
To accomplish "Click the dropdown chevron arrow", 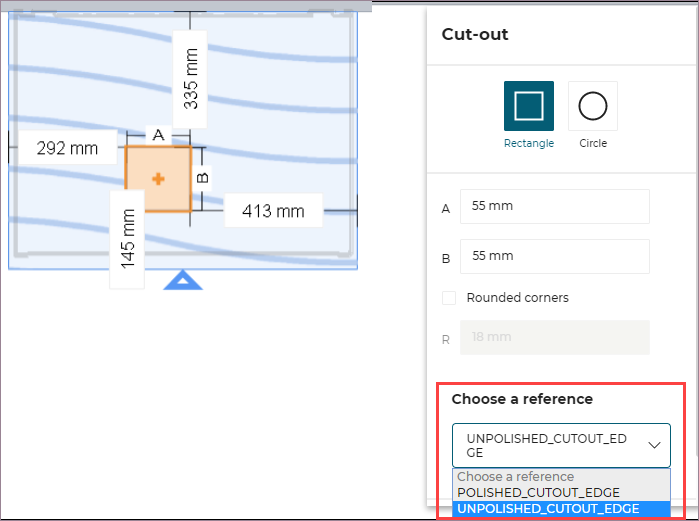I will click(x=655, y=445).
